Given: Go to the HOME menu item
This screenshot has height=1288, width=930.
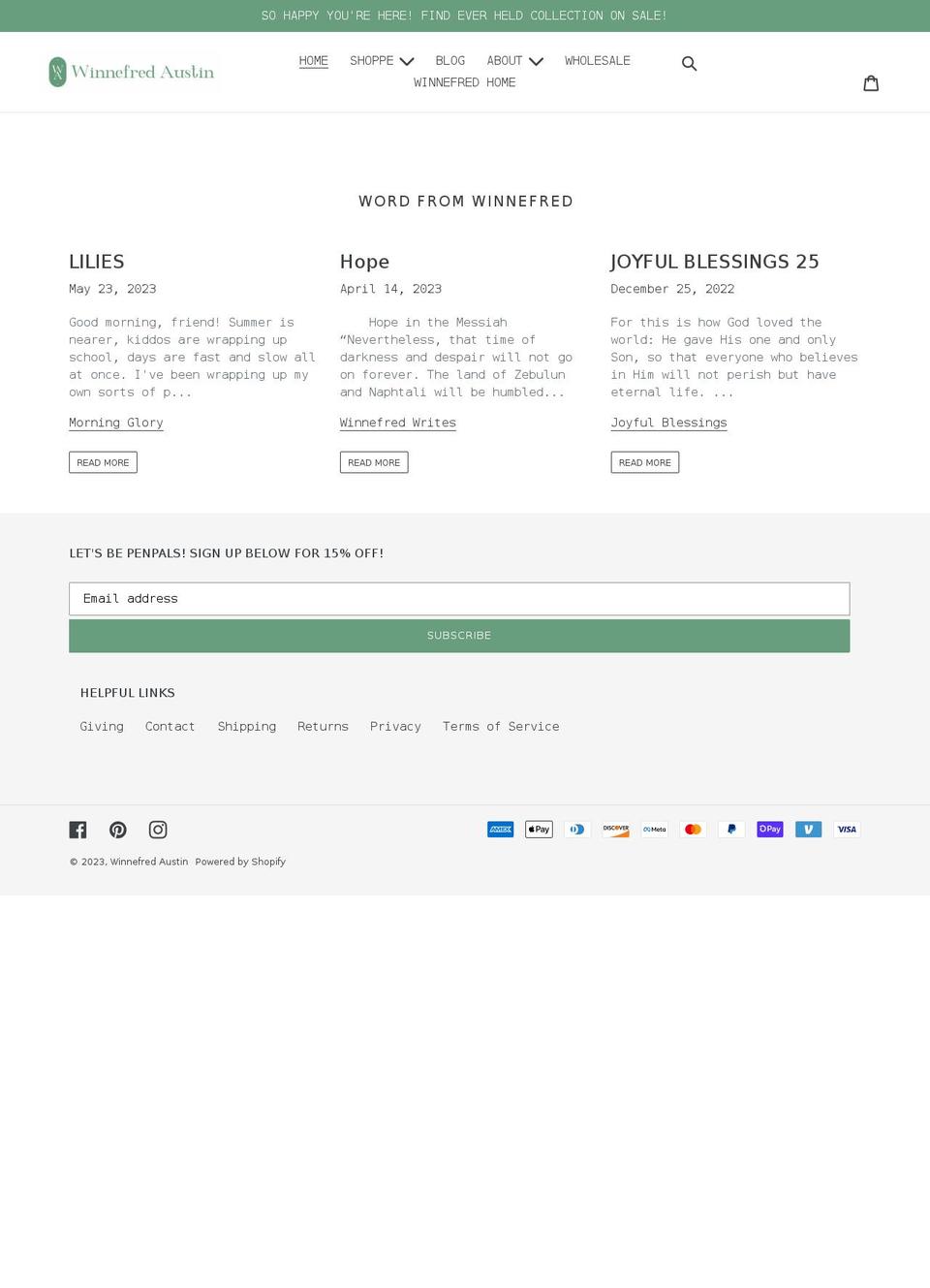Looking at the screenshot, I should 314,61.
